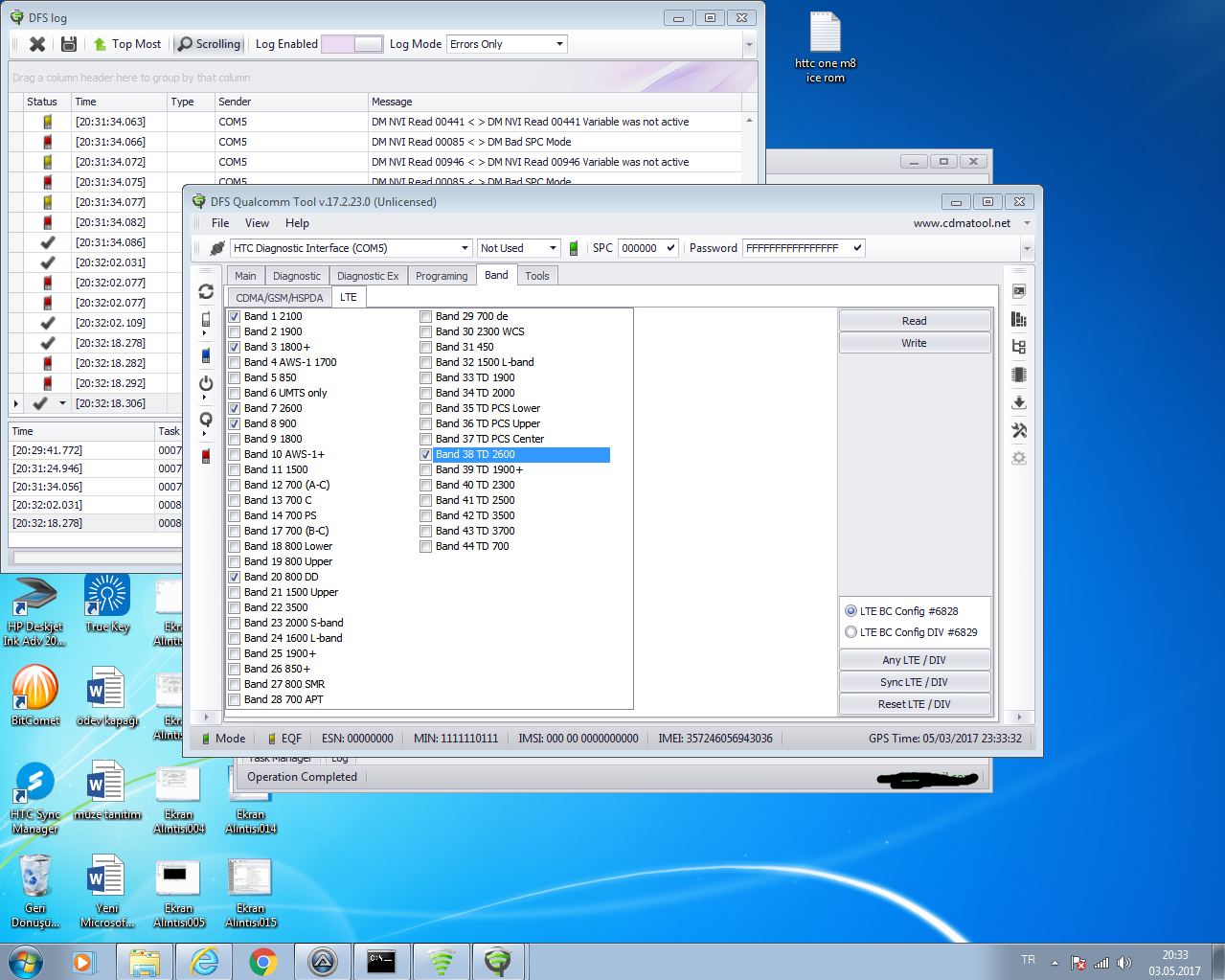Click the download arrow icon in right sidebar
The height and width of the screenshot is (980, 1225).
(1019, 402)
